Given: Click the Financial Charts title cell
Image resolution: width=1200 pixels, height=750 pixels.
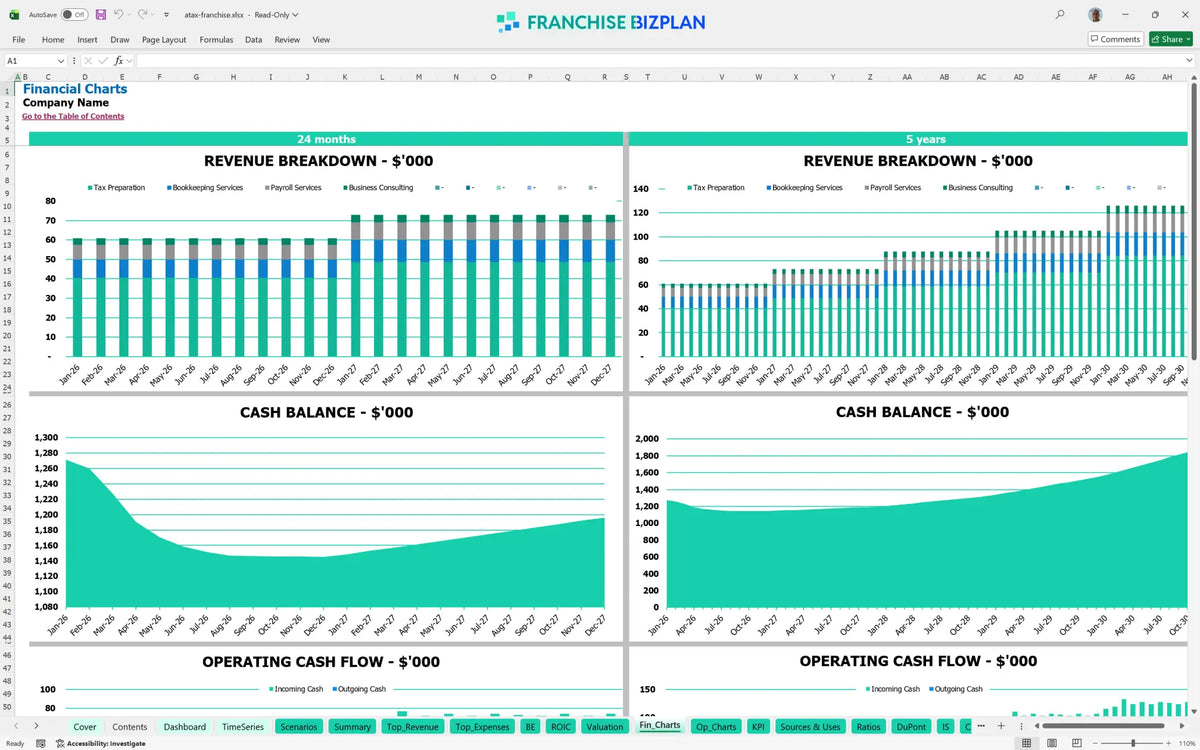Looking at the screenshot, I should (x=75, y=89).
